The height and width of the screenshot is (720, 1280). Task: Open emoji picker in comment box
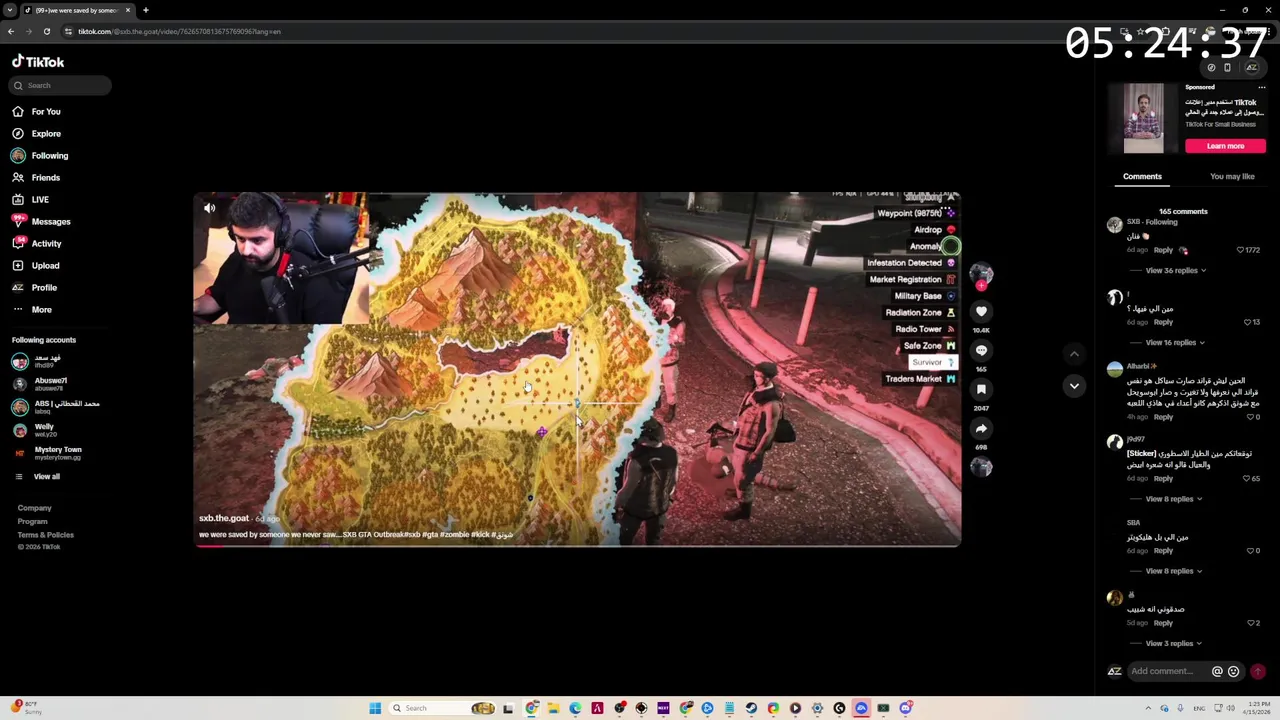[1233, 671]
